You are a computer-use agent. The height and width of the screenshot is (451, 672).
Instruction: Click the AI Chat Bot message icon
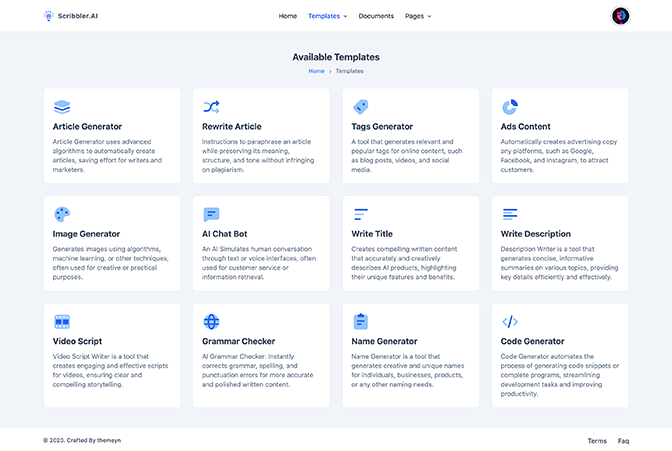click(211, 214)
